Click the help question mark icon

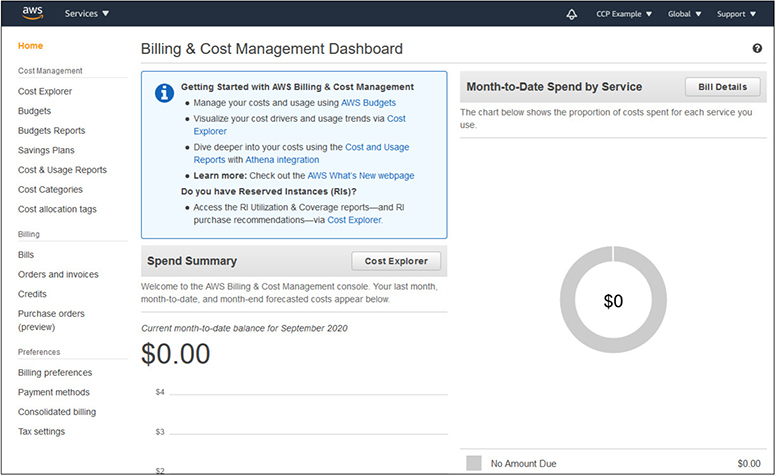[x=757, y=48]
